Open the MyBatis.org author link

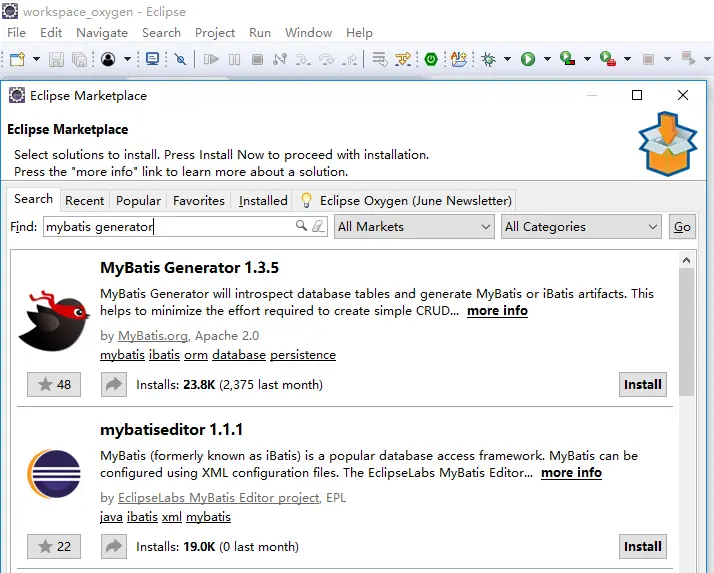tap(153, 336)
